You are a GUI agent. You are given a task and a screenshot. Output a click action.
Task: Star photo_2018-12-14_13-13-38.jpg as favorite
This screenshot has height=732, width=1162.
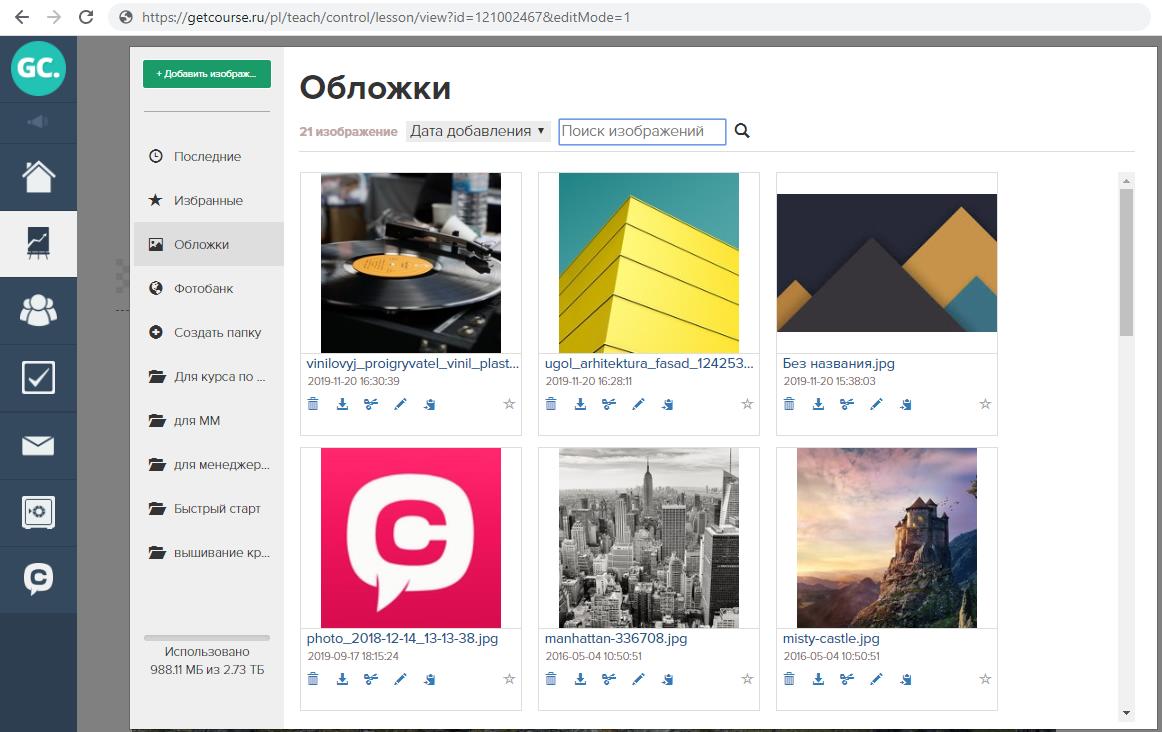point(509,679)
